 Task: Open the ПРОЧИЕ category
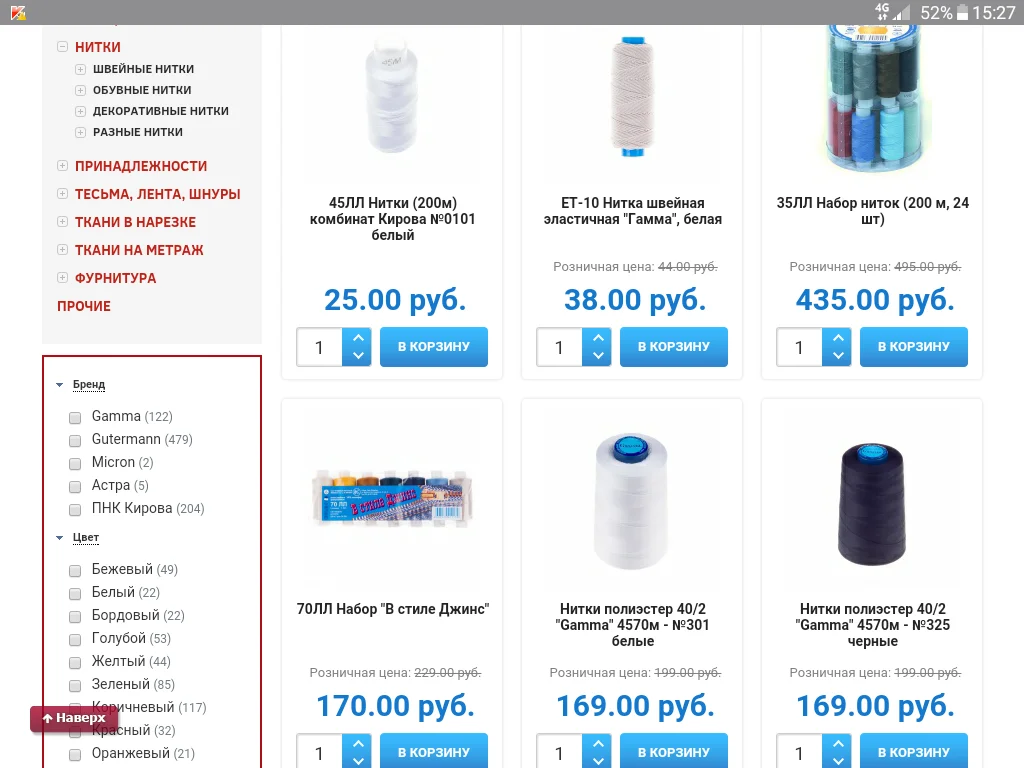84,306
